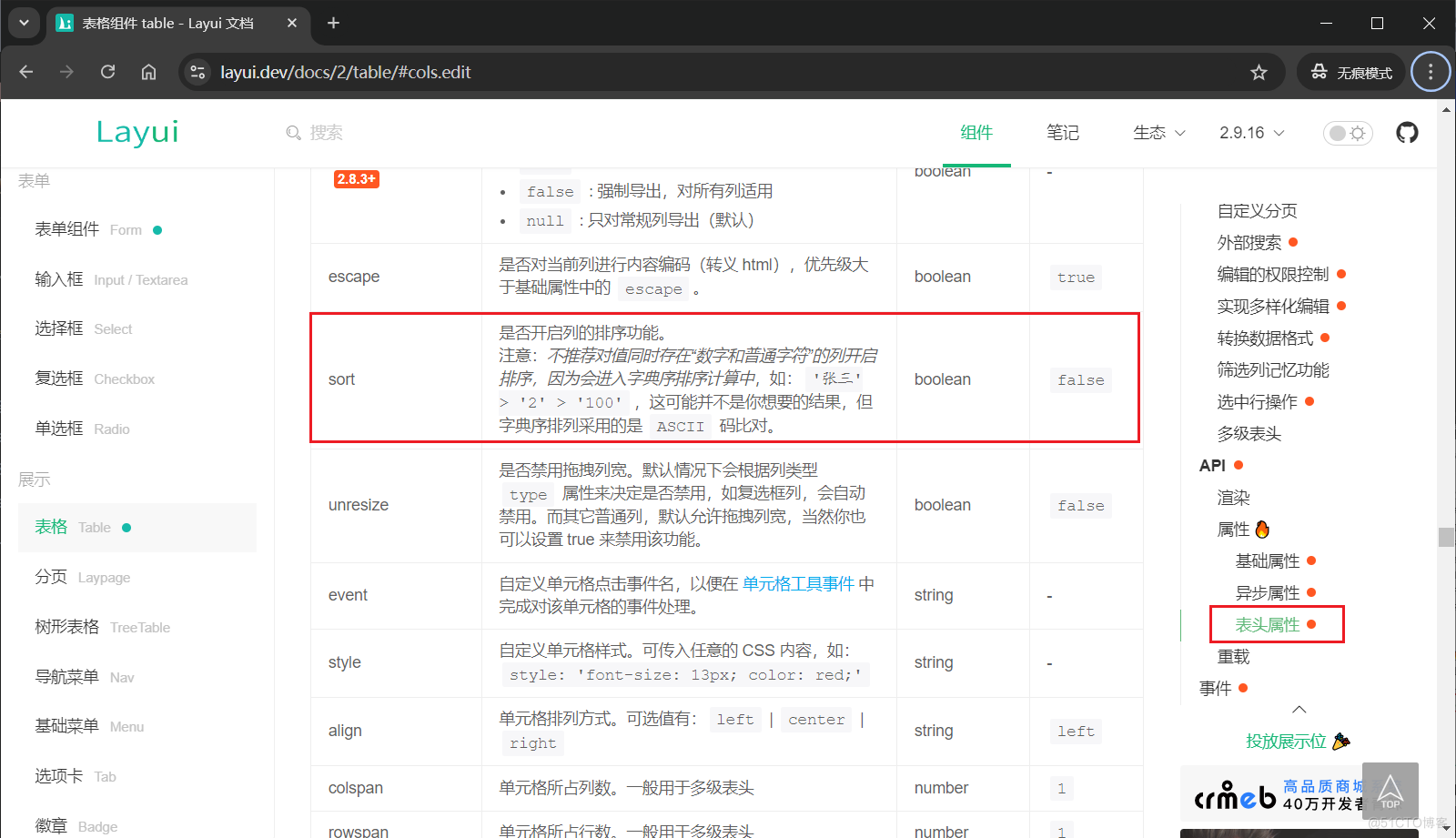Click the page vertical scrollbar thumb
Viewport: 1456px width, 838px height.
pyautogui.click(x=1446, y=537)
